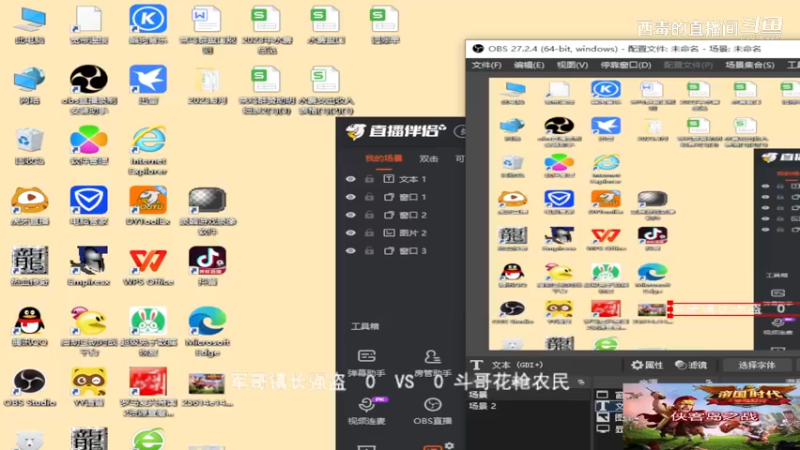
Task: Open the Recycle Bin
Action: [30, 146]
